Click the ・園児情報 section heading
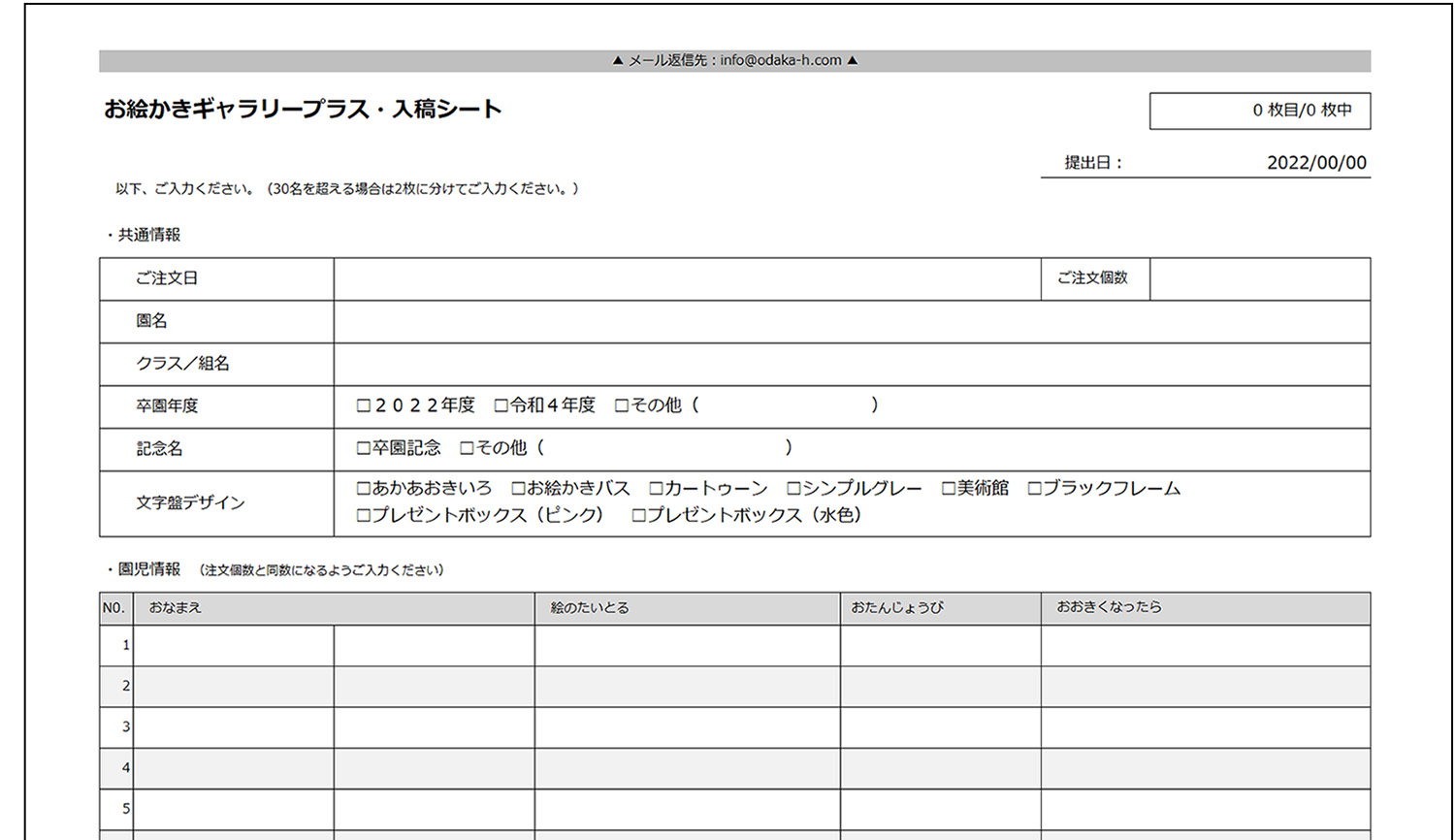The width and height of the screenshot is (1455, 840). click(143, 569)
